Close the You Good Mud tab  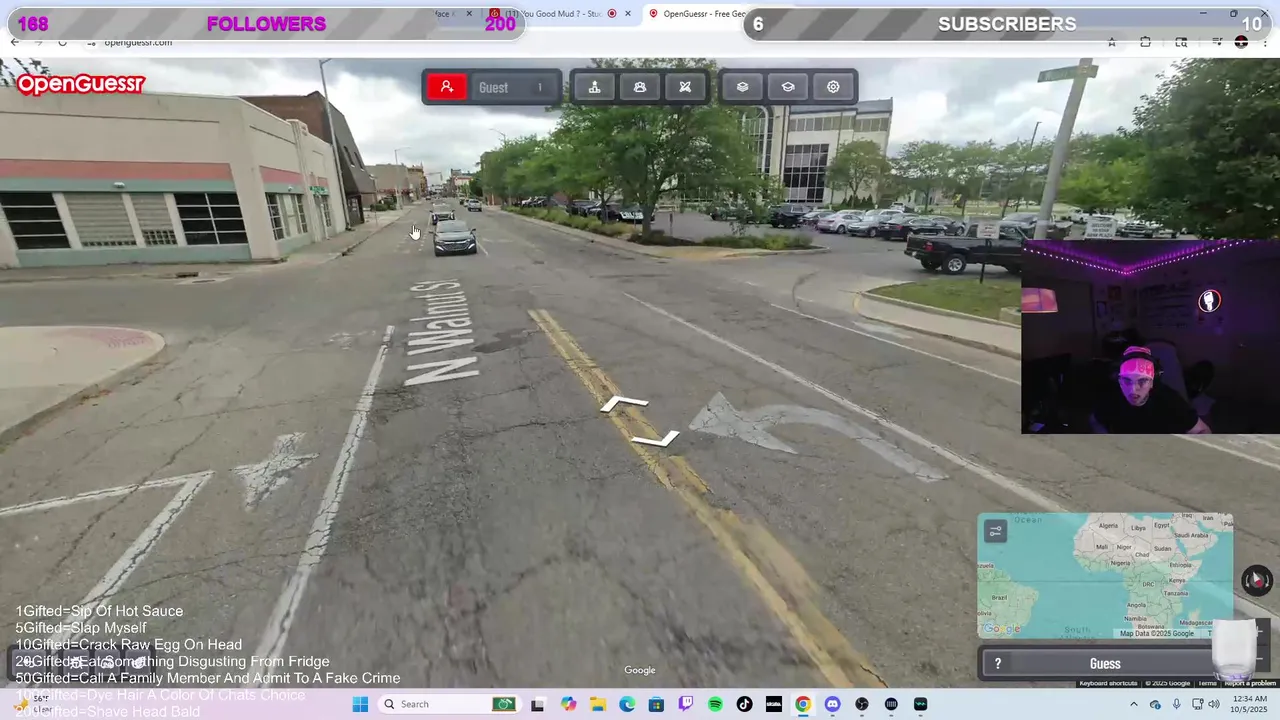[628, 14]
